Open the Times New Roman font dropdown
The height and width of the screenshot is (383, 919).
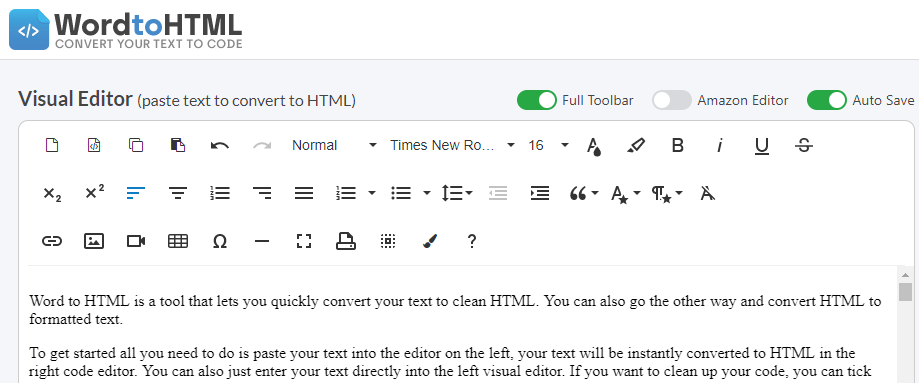coord(452,145)
